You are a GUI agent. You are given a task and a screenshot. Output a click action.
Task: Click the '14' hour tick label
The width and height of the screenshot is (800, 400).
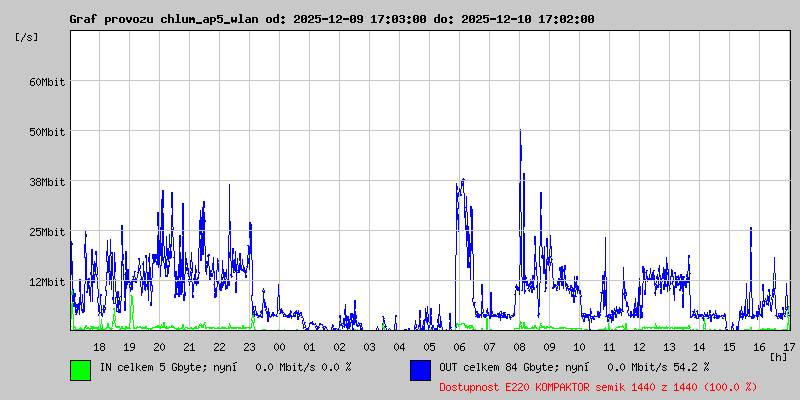click(x=699, y=347)
